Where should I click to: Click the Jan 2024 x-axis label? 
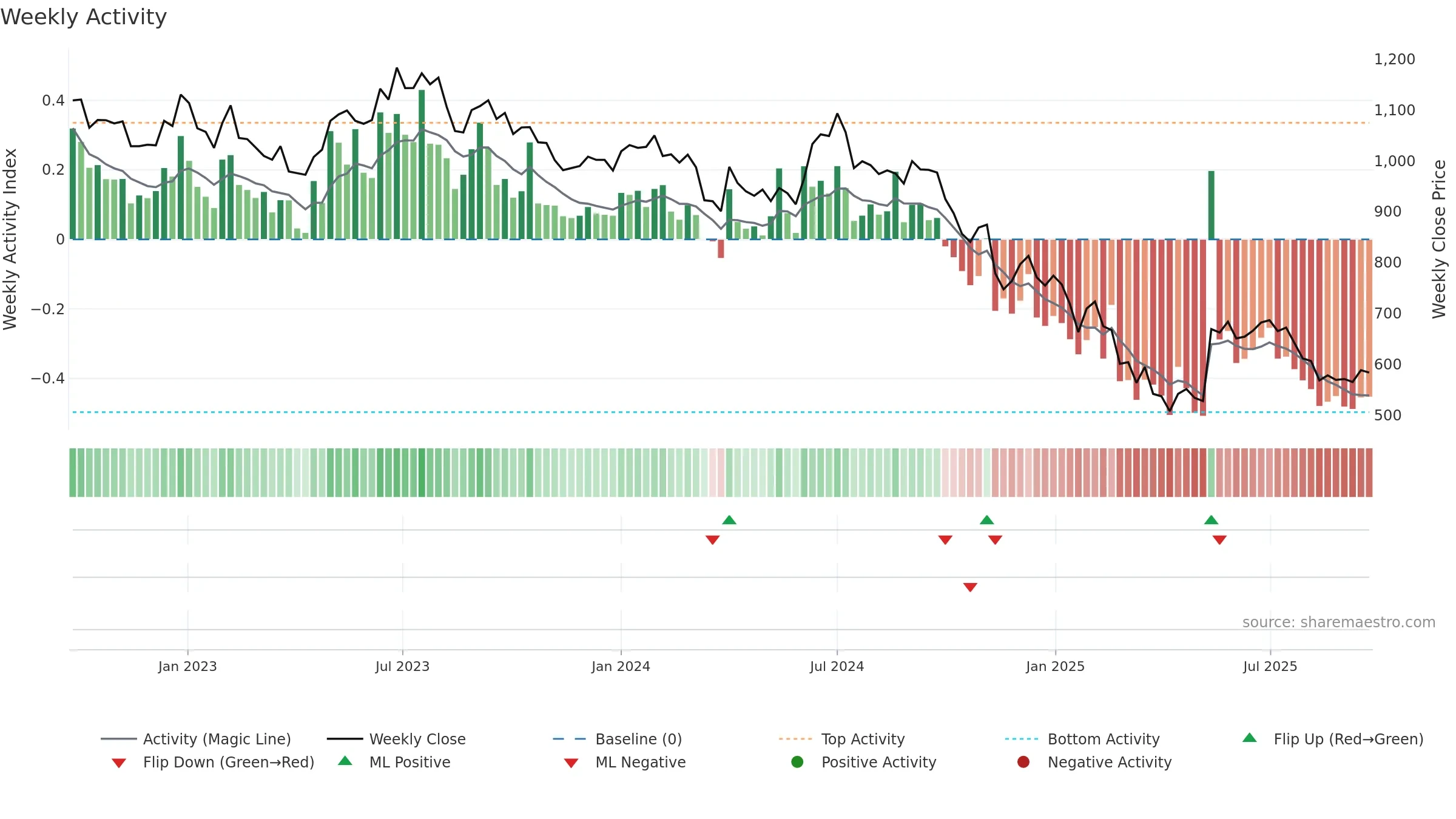click(621, 667)
